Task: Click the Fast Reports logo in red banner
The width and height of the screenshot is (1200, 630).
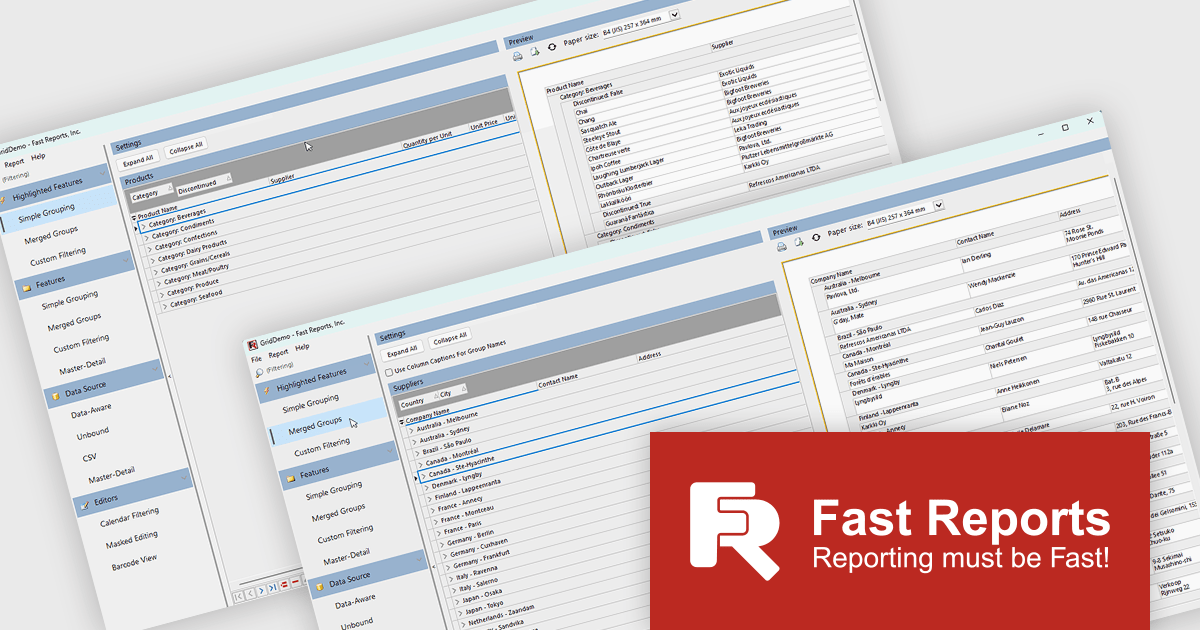Action: [x=734, y=530]
